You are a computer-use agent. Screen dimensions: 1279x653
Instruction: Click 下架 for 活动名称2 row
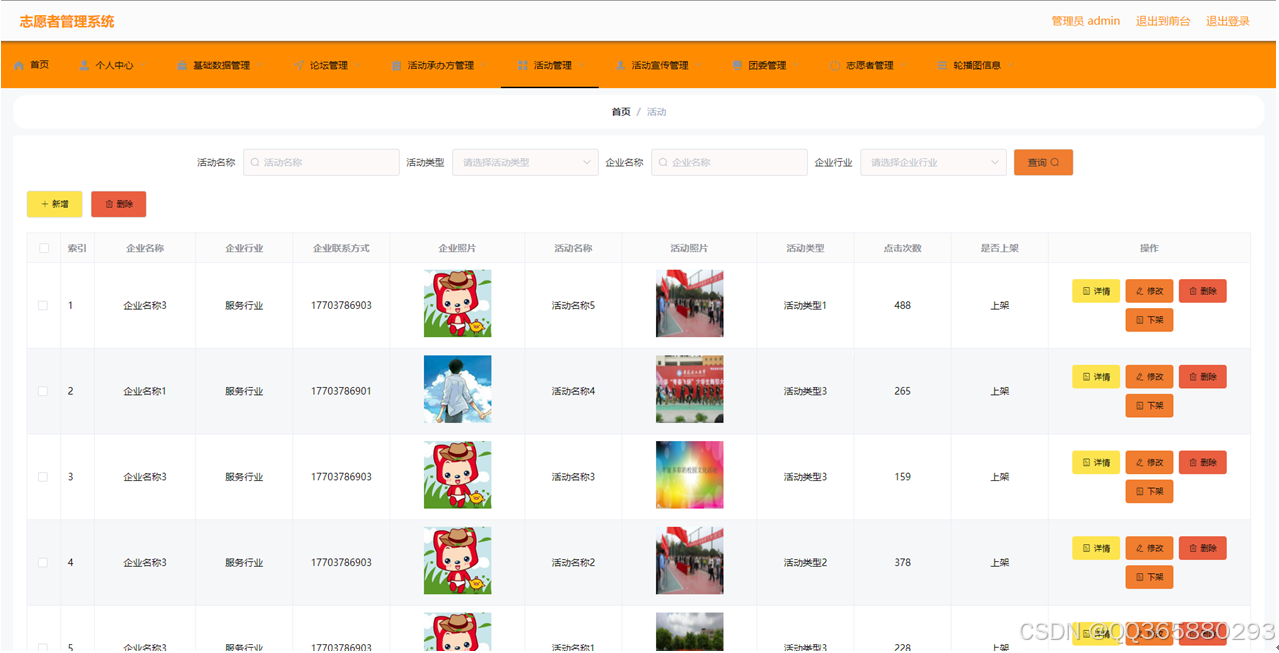coord(1149,577)
